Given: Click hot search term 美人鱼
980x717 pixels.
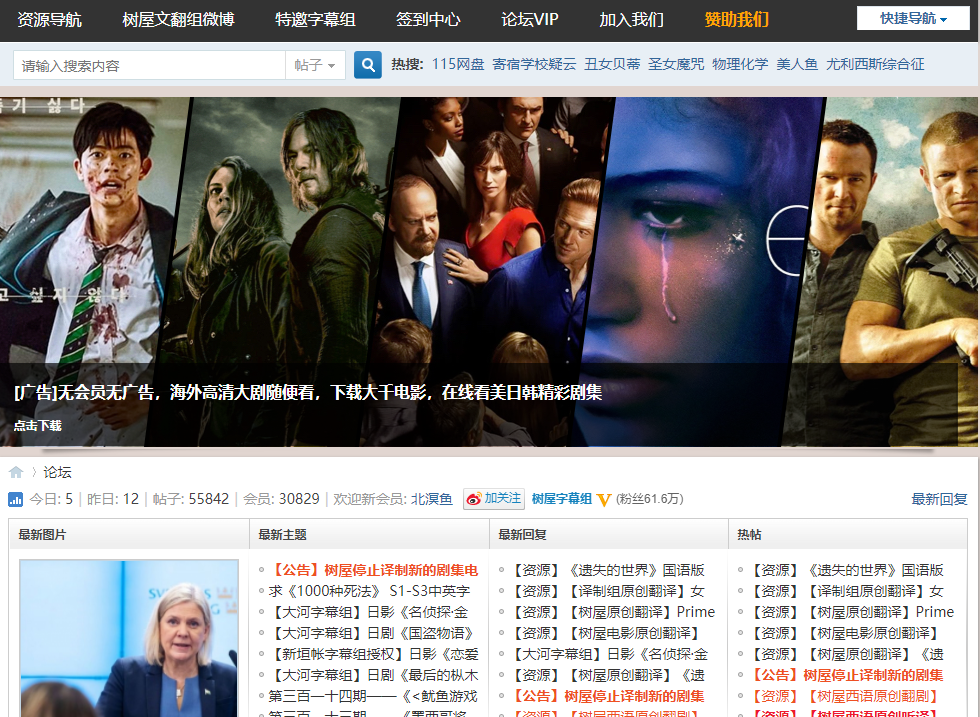Looking at the screenshot, I should click(797, 64).
